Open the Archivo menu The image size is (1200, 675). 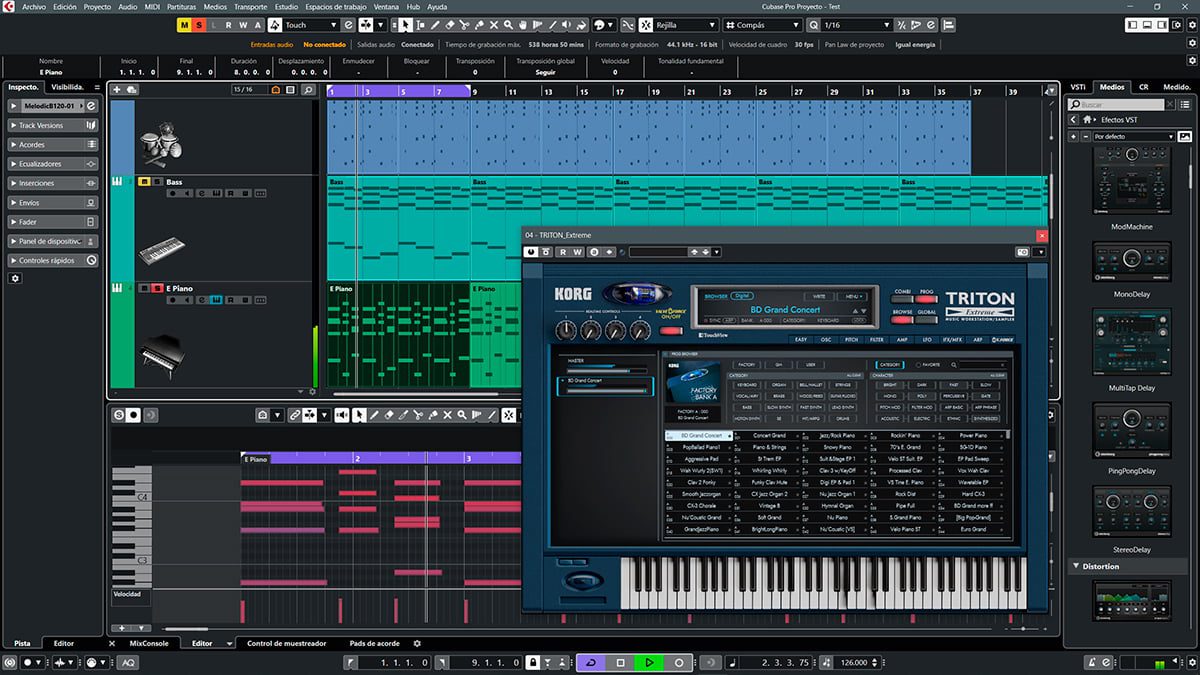[34, 6]
